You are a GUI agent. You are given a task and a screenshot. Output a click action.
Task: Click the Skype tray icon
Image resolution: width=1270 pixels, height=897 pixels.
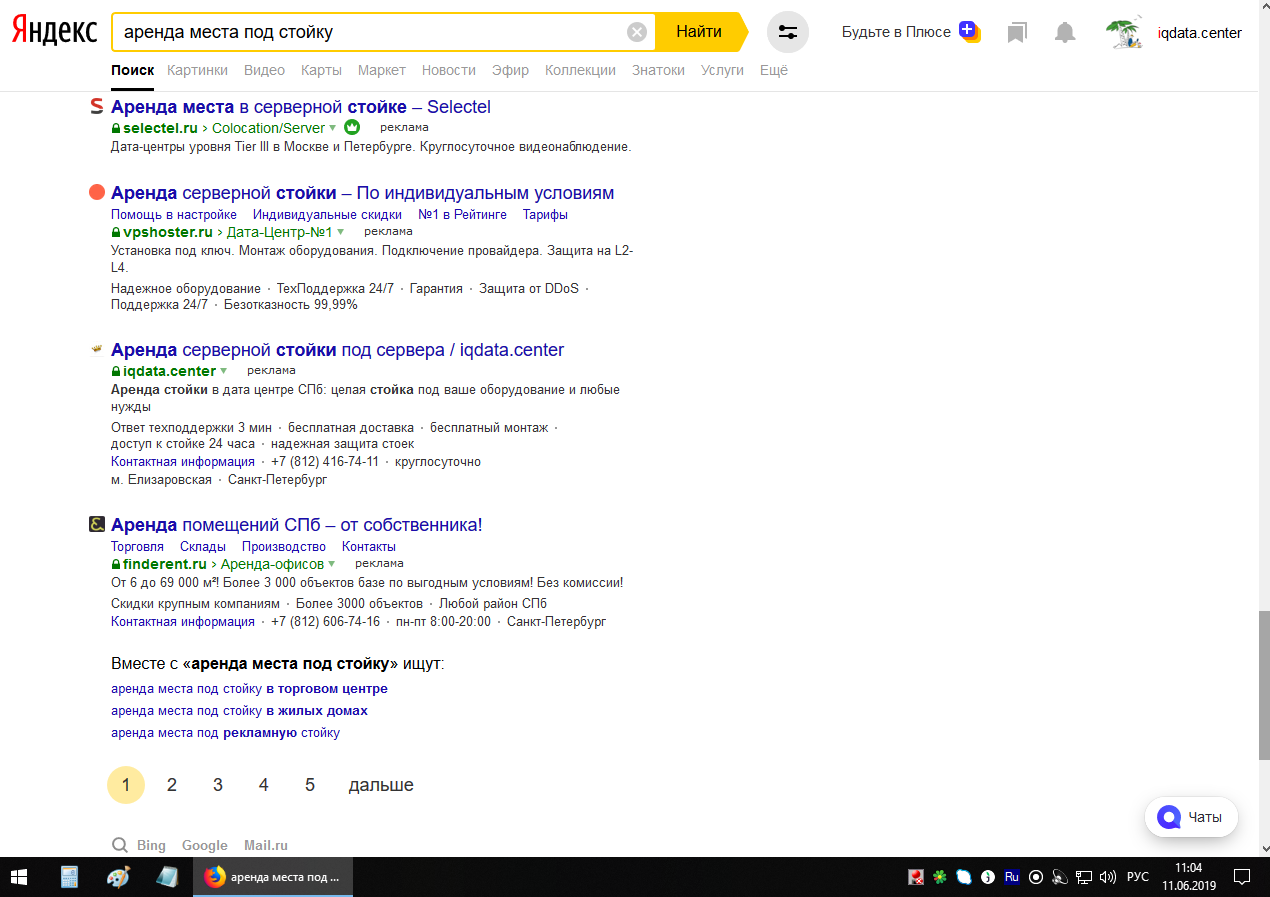964,877
